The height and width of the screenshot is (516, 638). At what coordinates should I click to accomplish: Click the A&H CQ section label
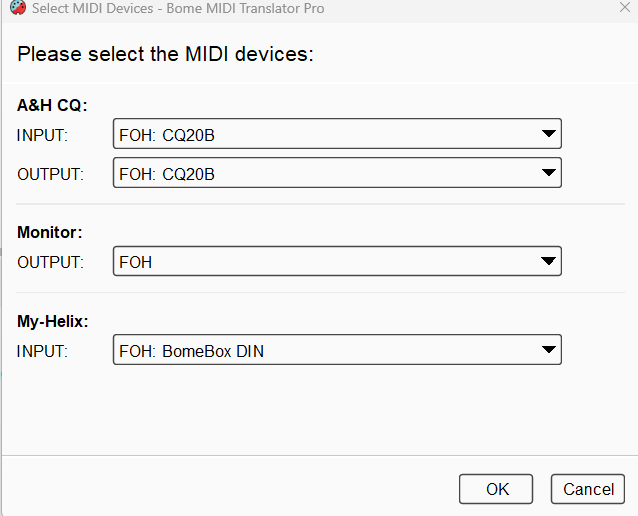53,105
